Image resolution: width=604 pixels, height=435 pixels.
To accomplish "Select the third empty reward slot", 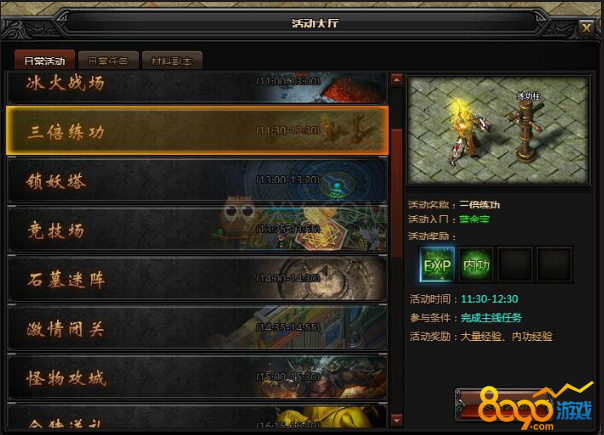I will click(x=515, y=265).
